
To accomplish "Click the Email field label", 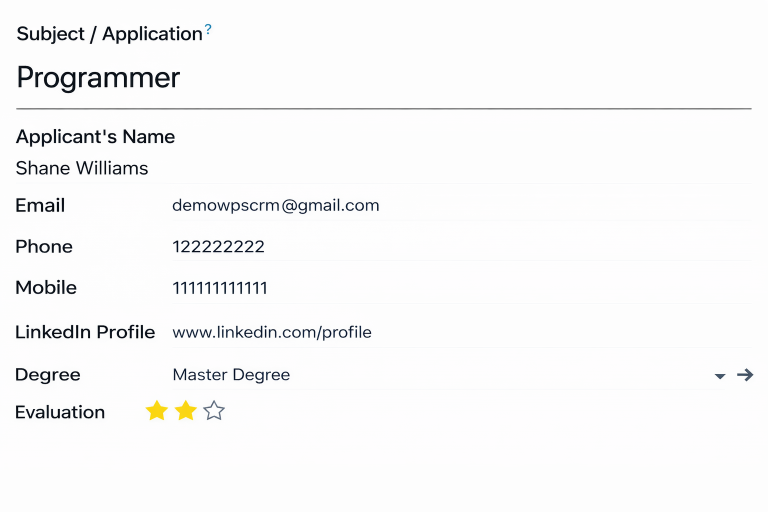I will (40, 206).
